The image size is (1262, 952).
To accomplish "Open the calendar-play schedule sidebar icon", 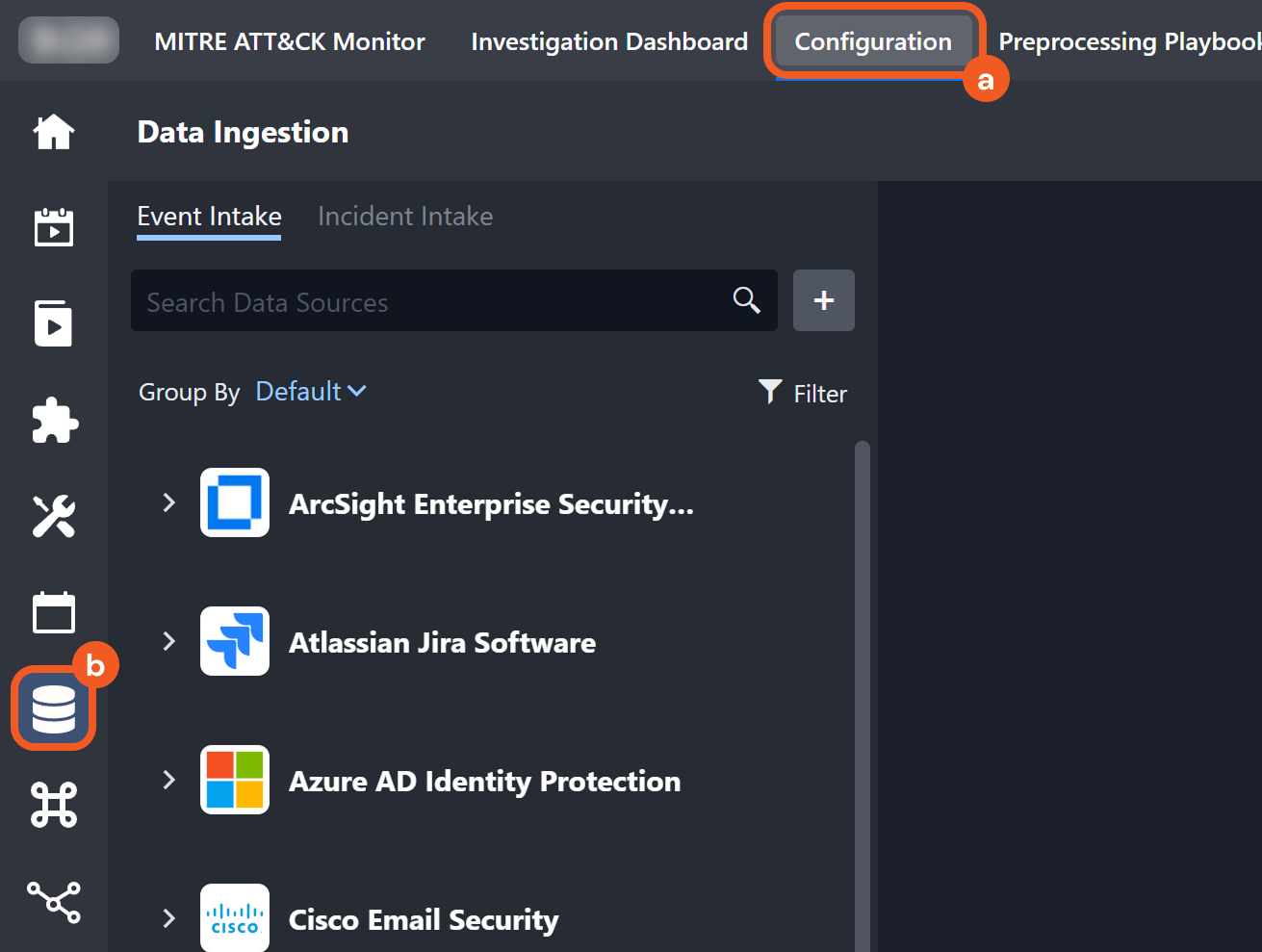I will (54, 227).
